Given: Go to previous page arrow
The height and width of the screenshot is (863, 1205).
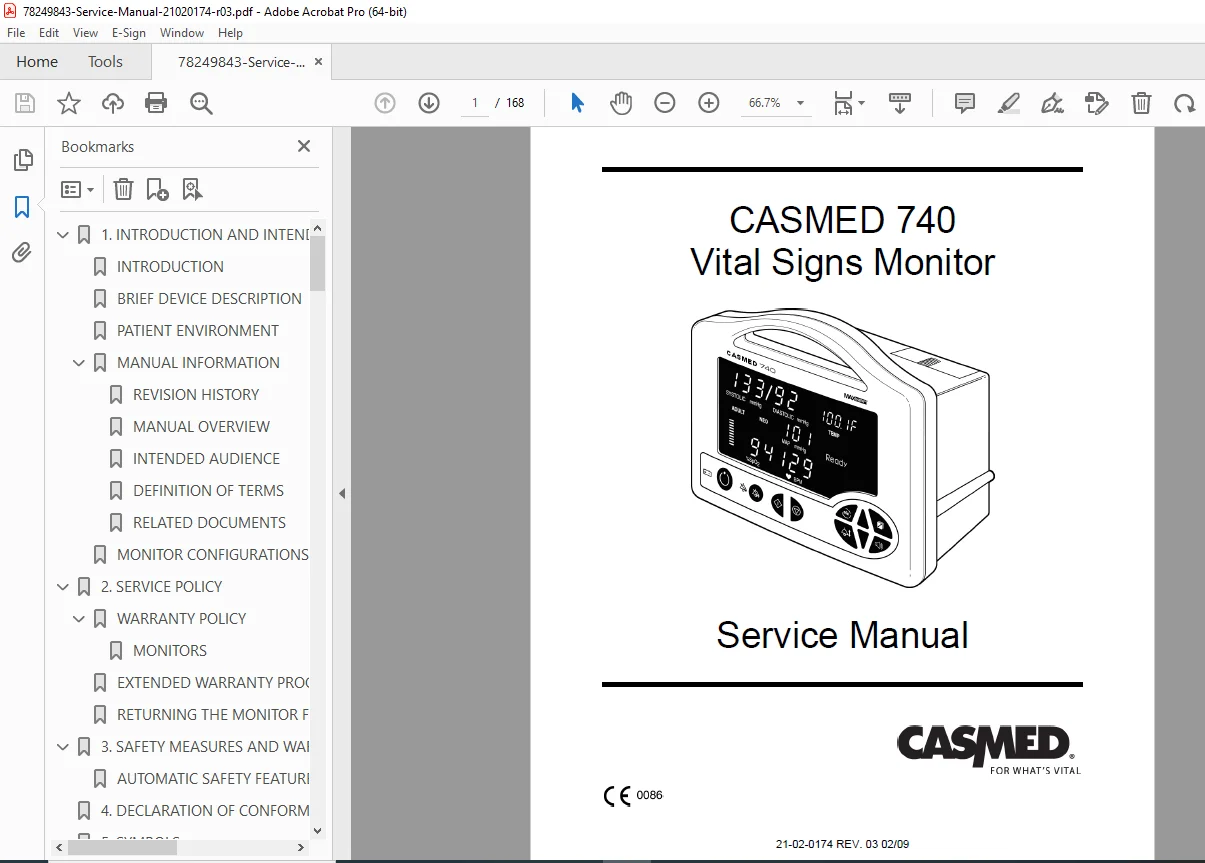Looking at the screenshot, I should pos(385,103).
